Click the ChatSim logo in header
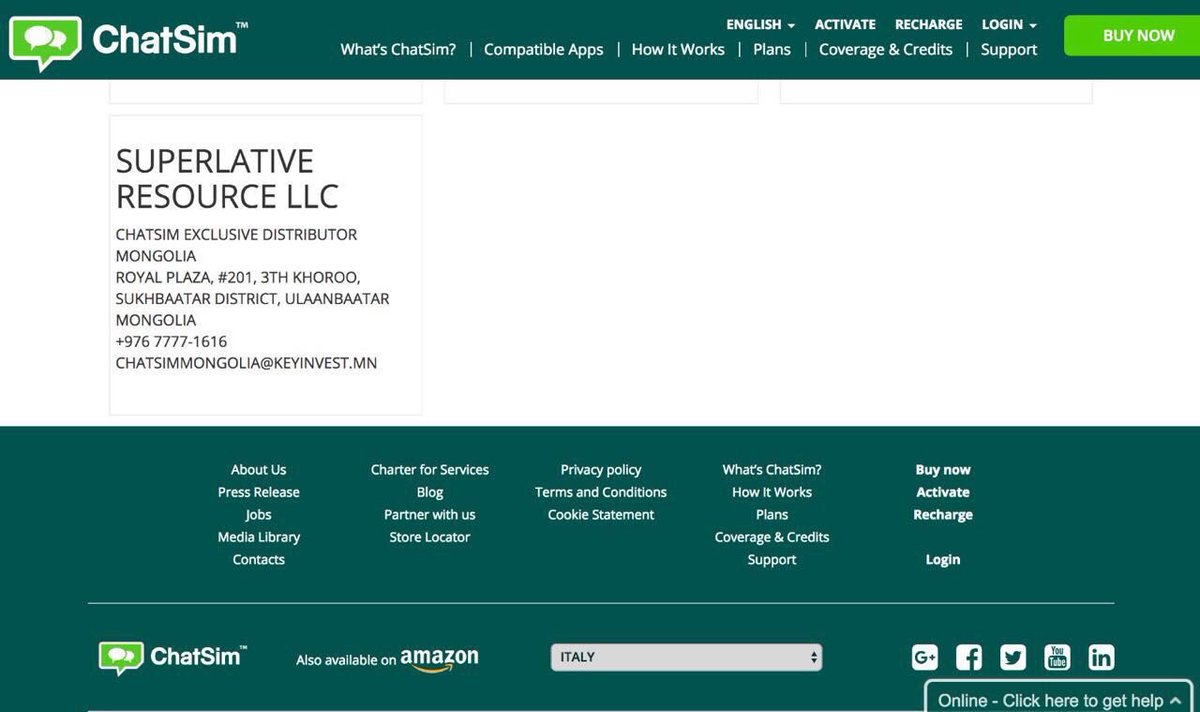This screenshot has height=712, width=1200. (128, 43)
